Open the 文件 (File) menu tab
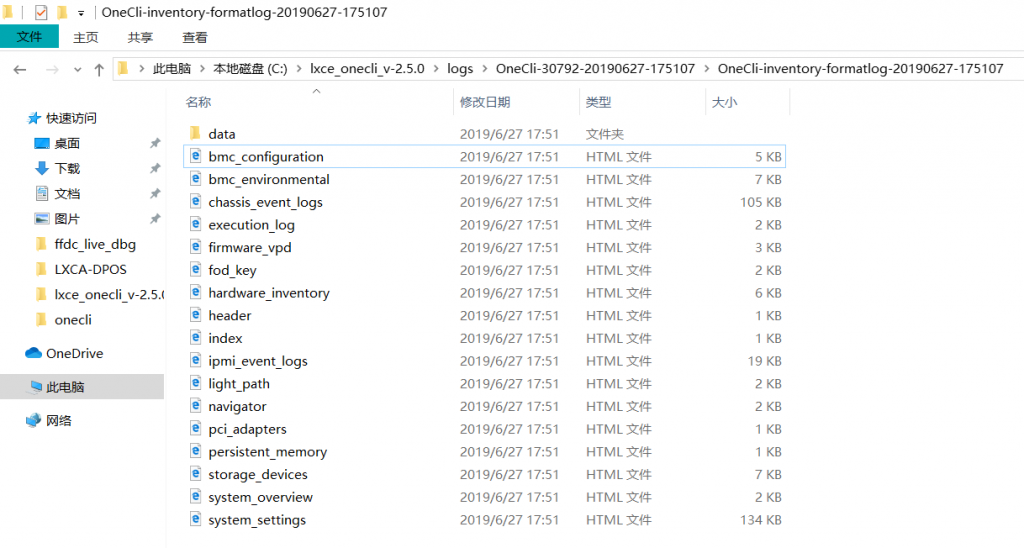 click(x=29, y=37)
